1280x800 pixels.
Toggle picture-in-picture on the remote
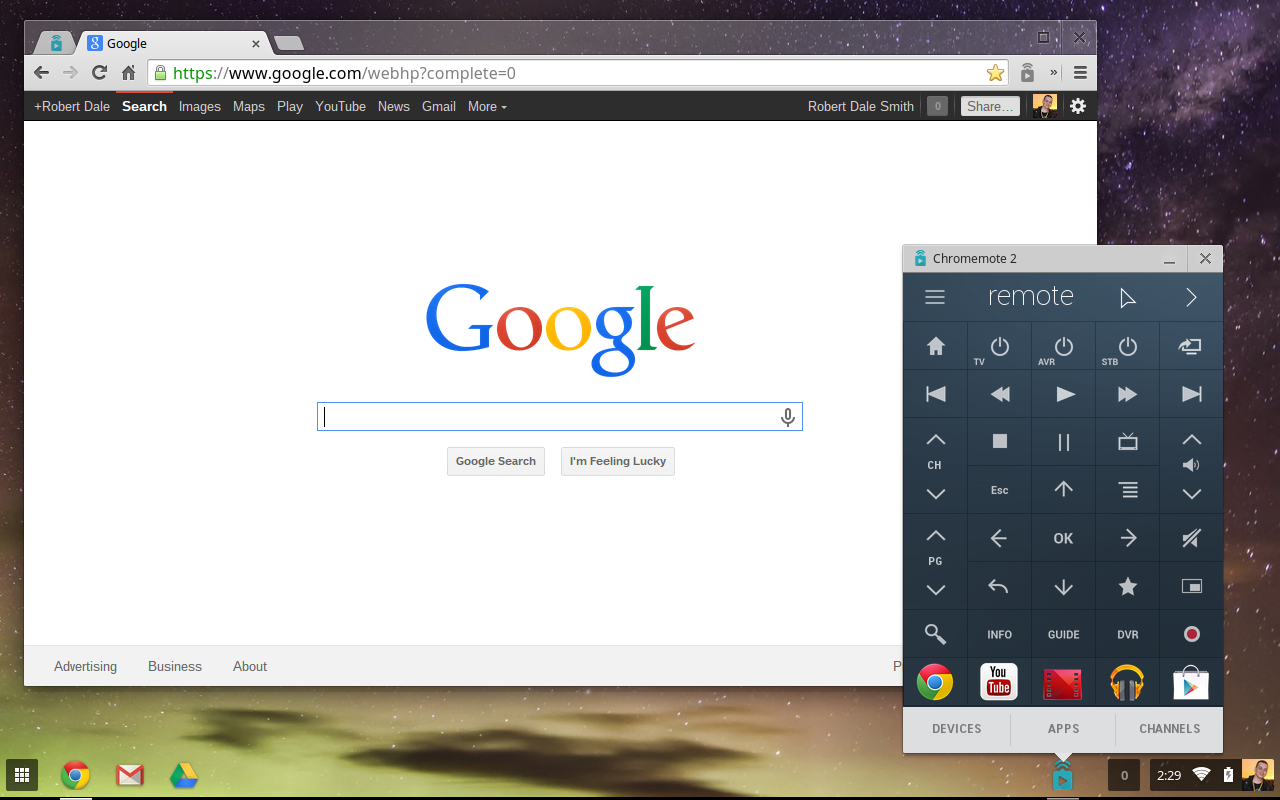coord(1191,586)
